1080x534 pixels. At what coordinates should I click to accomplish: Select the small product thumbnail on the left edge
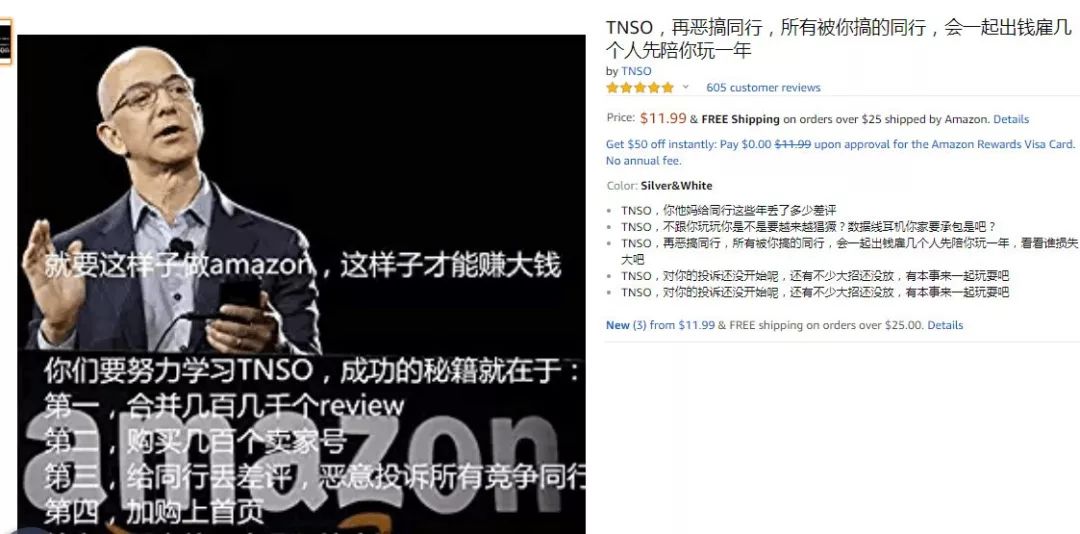pyautogui.click(x=6, y=42)
